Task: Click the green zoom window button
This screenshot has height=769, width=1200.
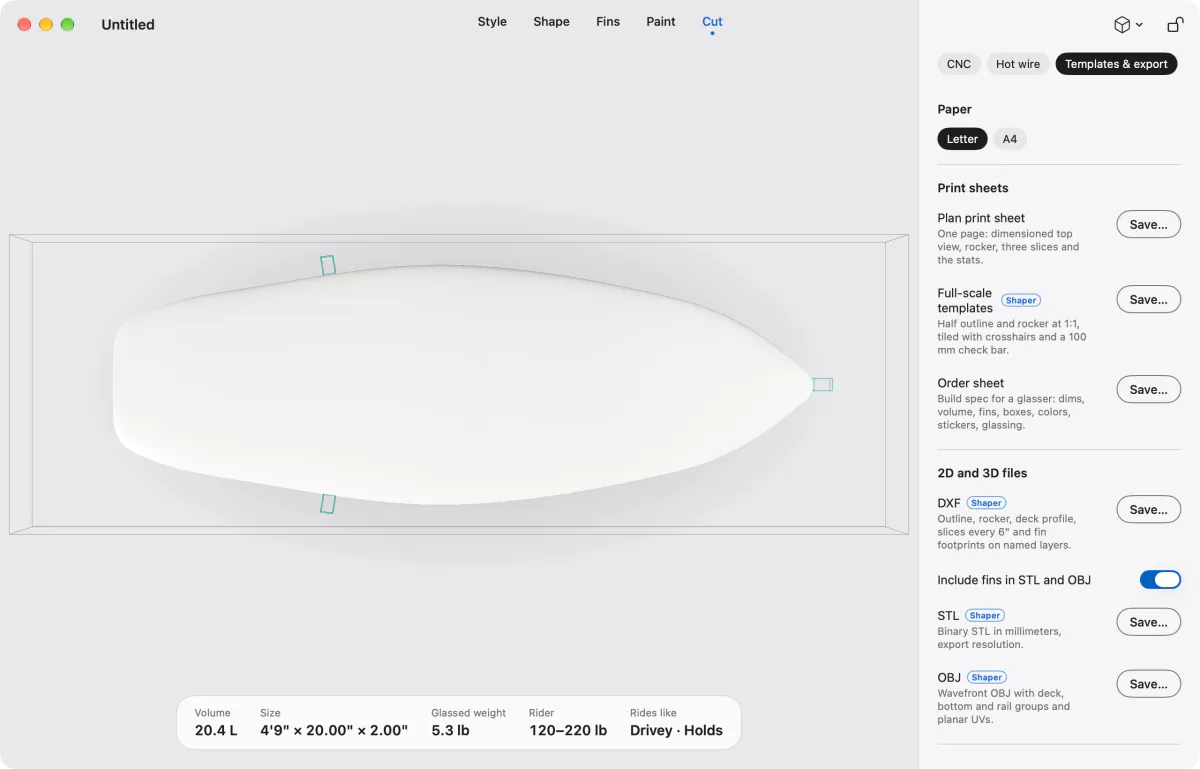Action: point(68,24)
